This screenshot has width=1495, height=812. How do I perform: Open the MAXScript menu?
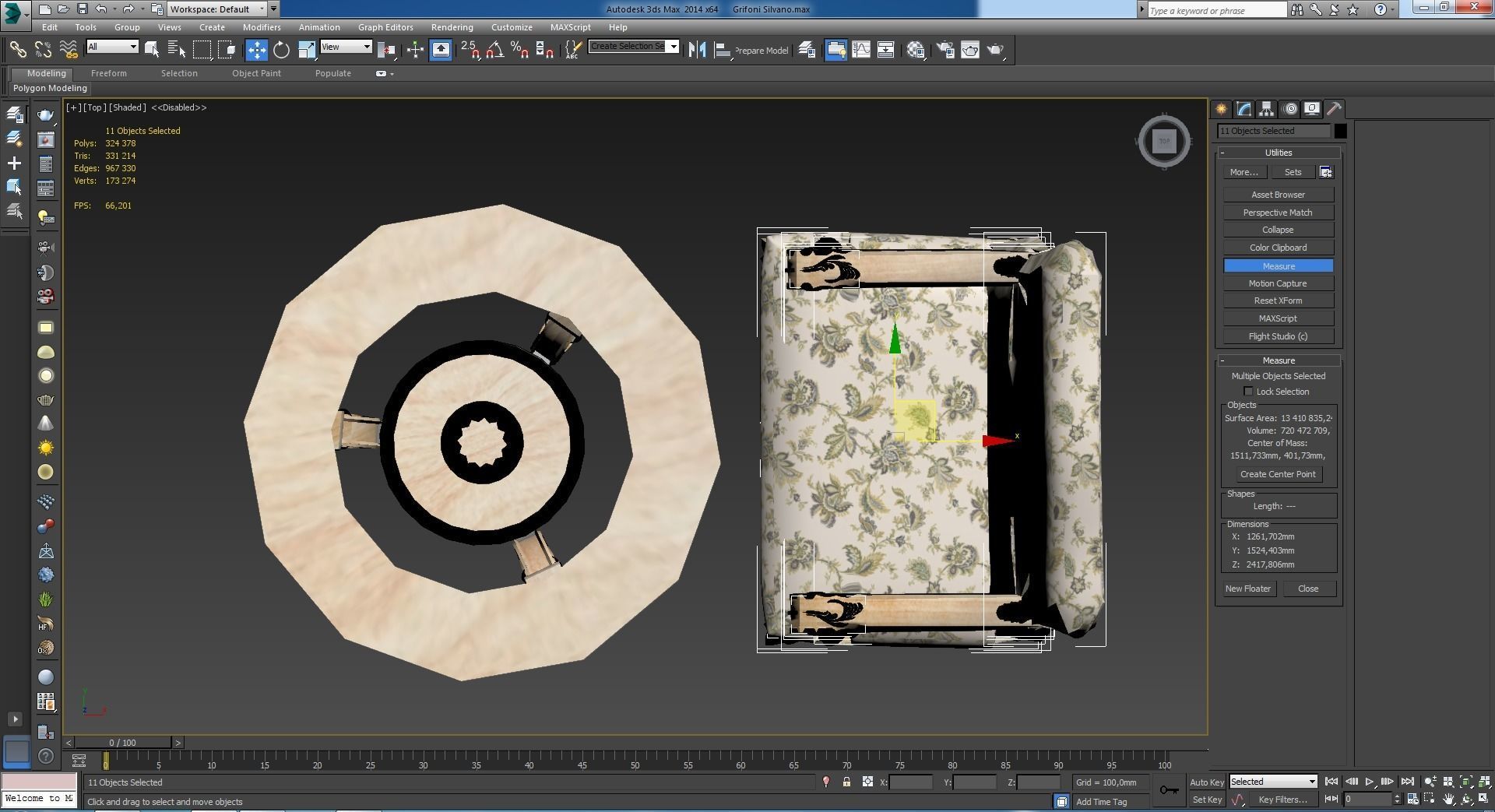(570, 27)
